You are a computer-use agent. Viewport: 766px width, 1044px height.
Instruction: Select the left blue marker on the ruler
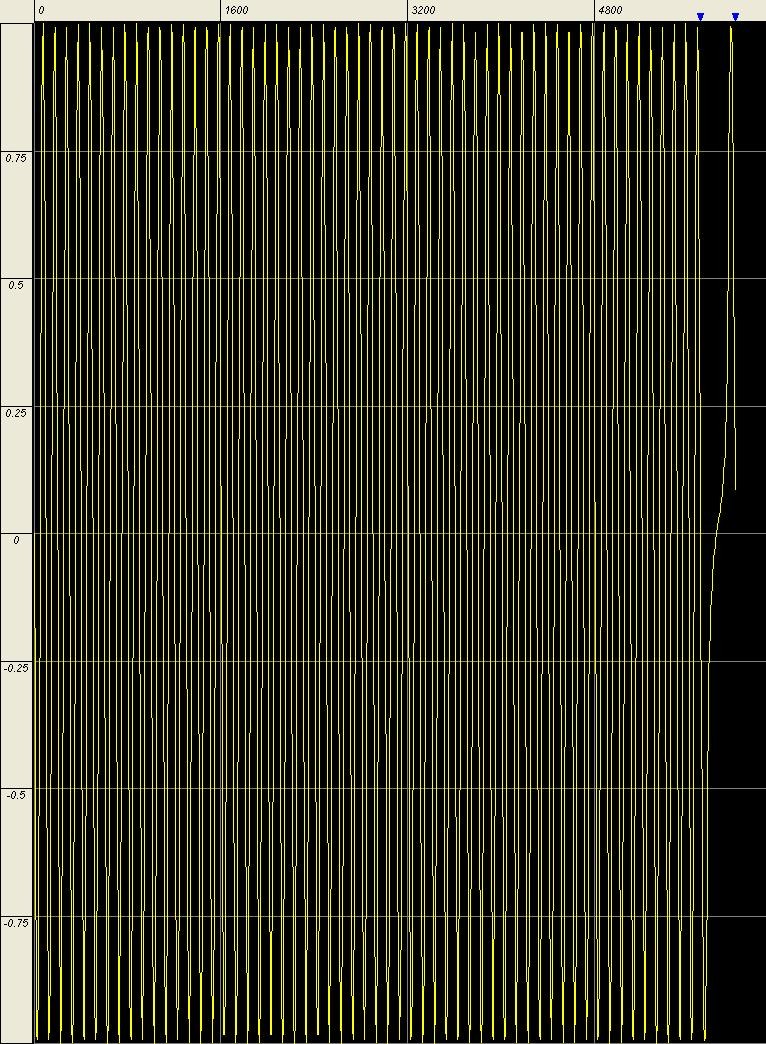coord(700,17)
